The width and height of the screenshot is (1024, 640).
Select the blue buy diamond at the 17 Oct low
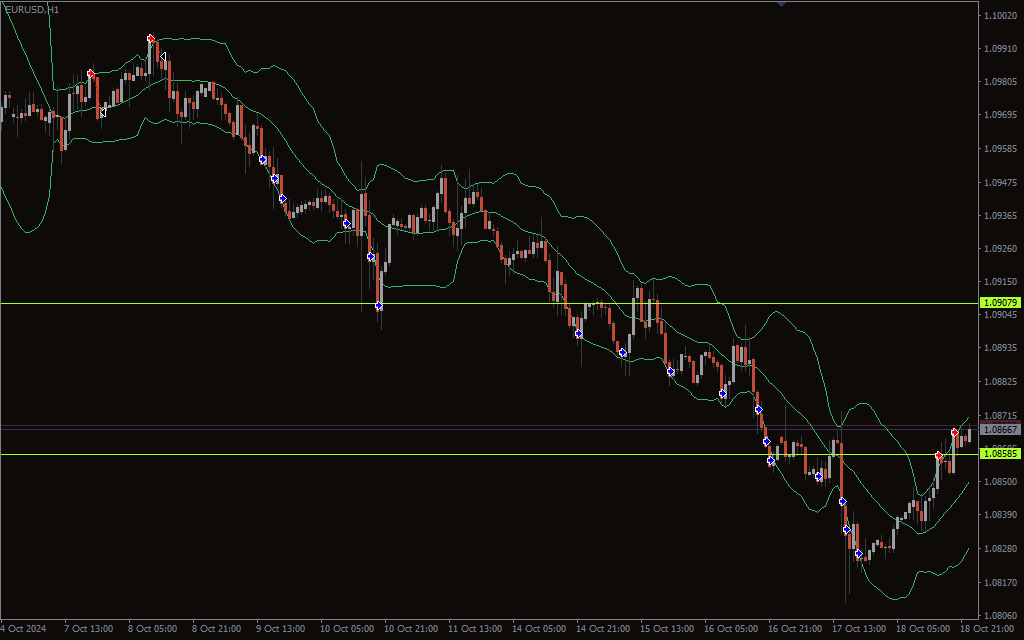[x=859, y=553]
